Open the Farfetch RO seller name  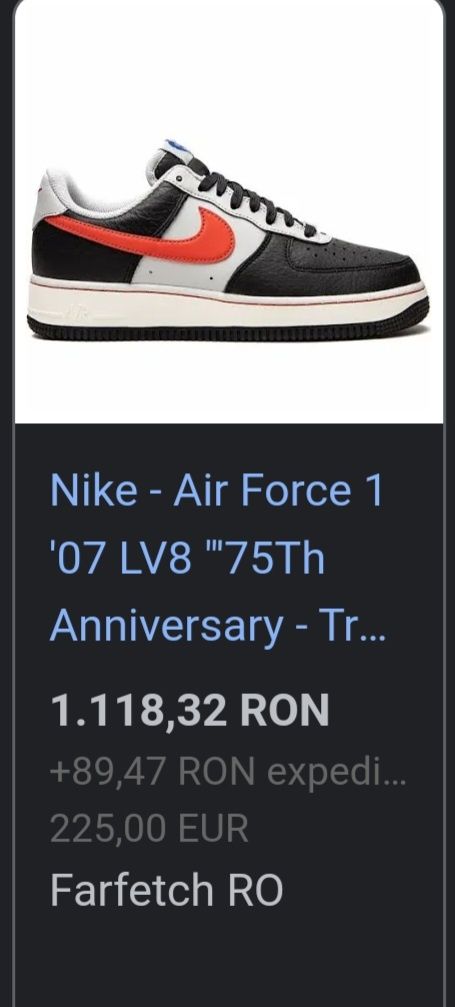click(166, 890)
